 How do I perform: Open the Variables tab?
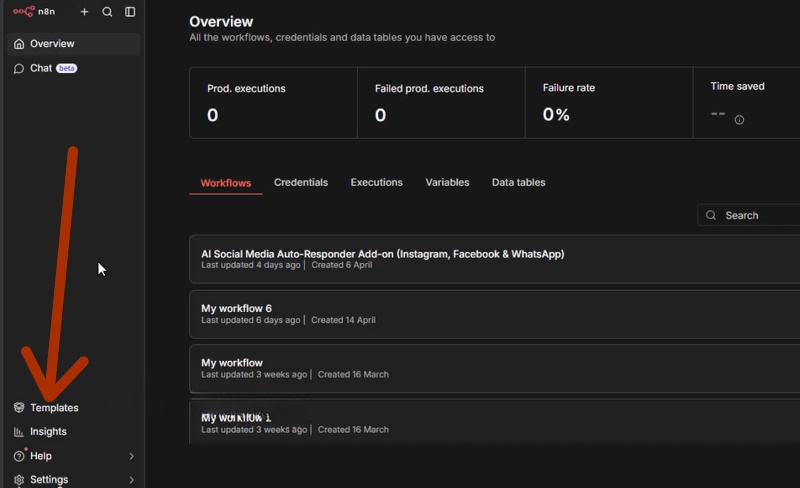[447, 183]
